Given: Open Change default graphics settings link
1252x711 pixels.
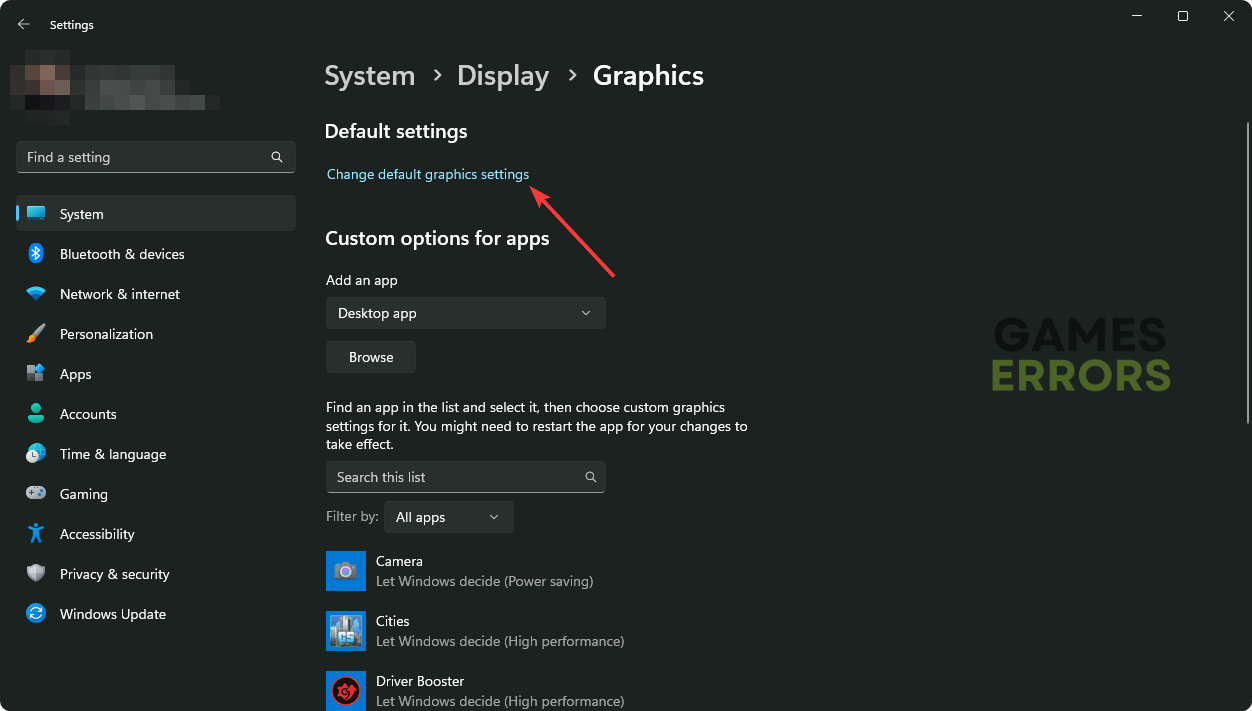Looking at the screenshot, I should [428, 174].
